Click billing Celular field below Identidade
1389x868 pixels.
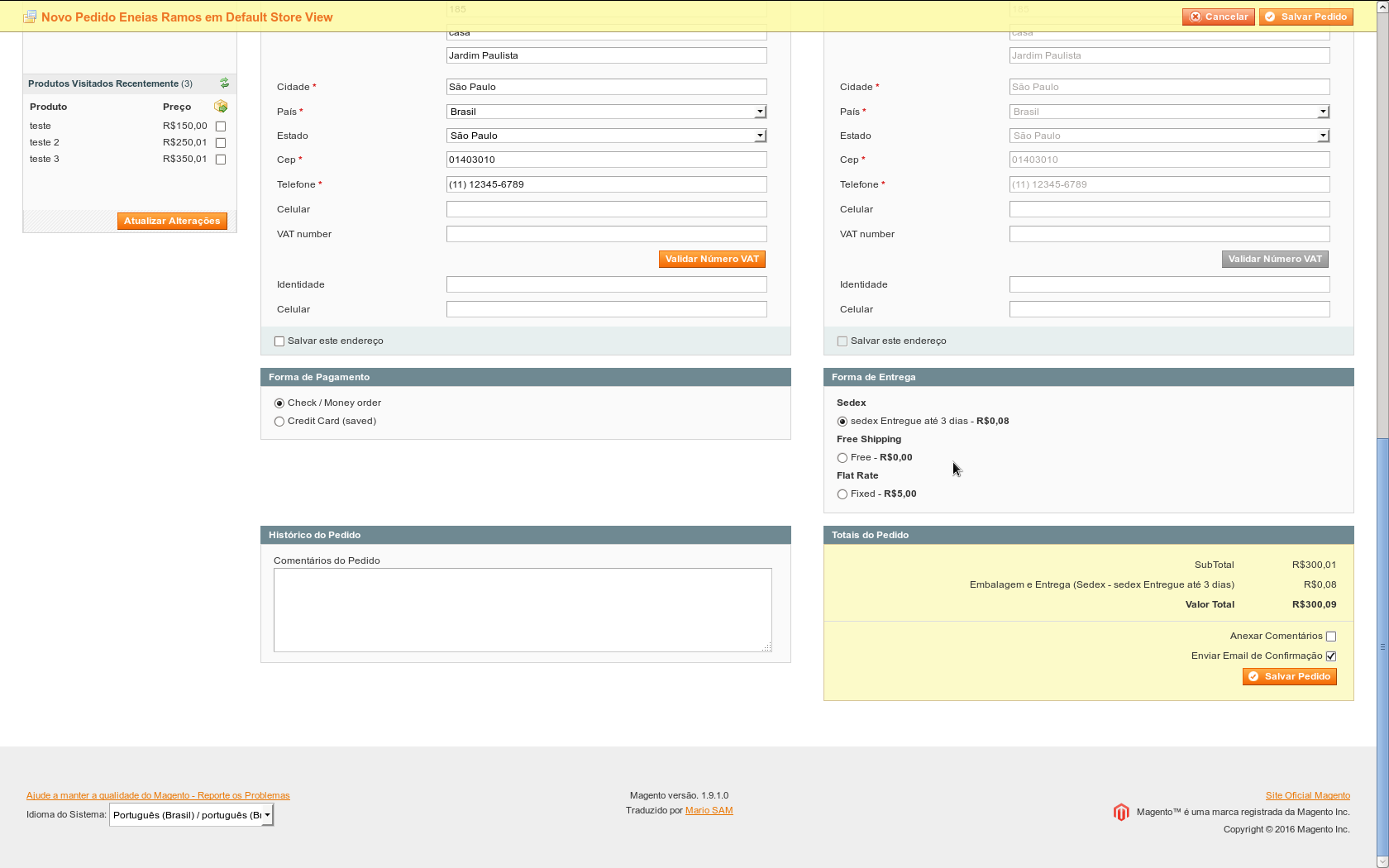click(x=607, y=309)
